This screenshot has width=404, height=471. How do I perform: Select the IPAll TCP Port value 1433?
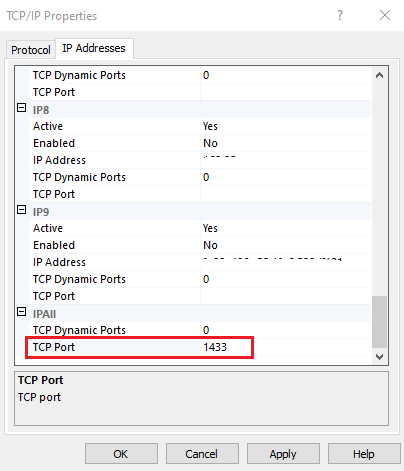(285, 347)
